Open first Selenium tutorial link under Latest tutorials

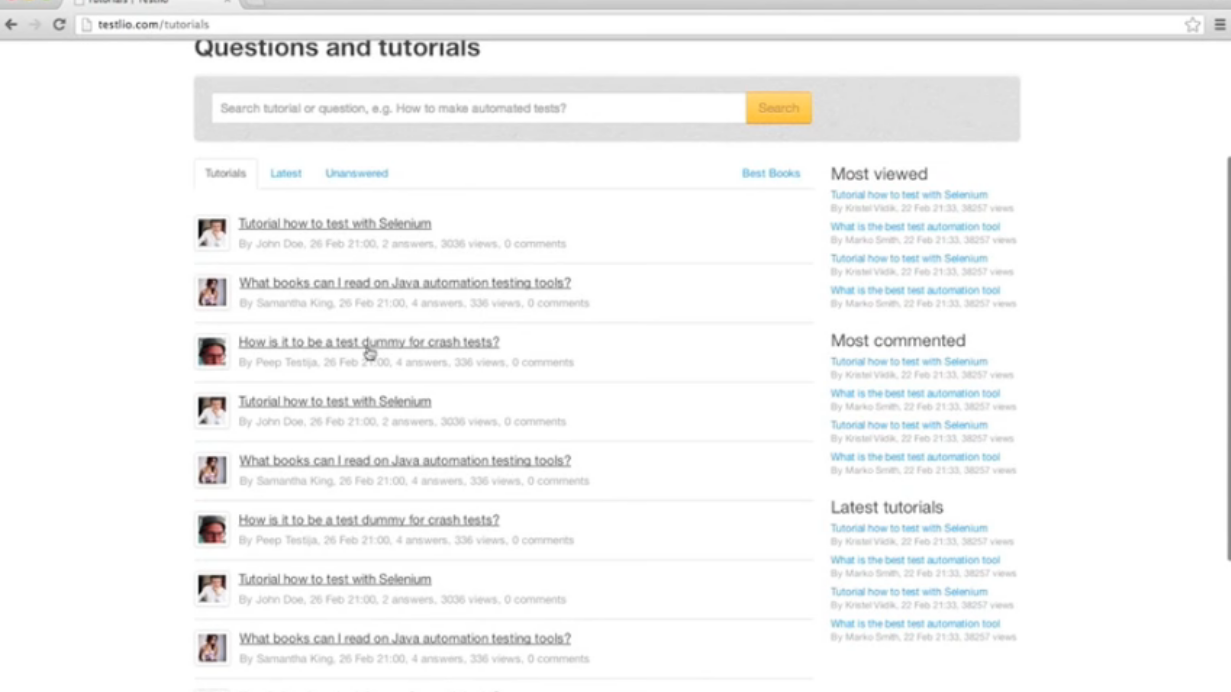tap(909, 528)
